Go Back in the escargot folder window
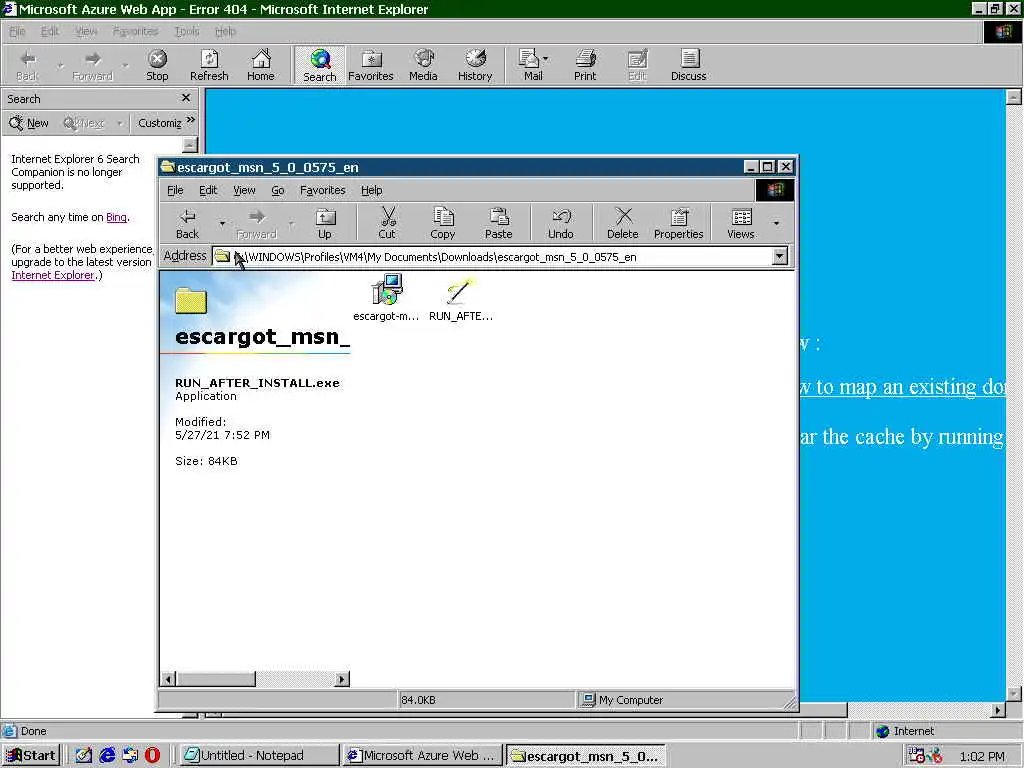 [187, 223]
